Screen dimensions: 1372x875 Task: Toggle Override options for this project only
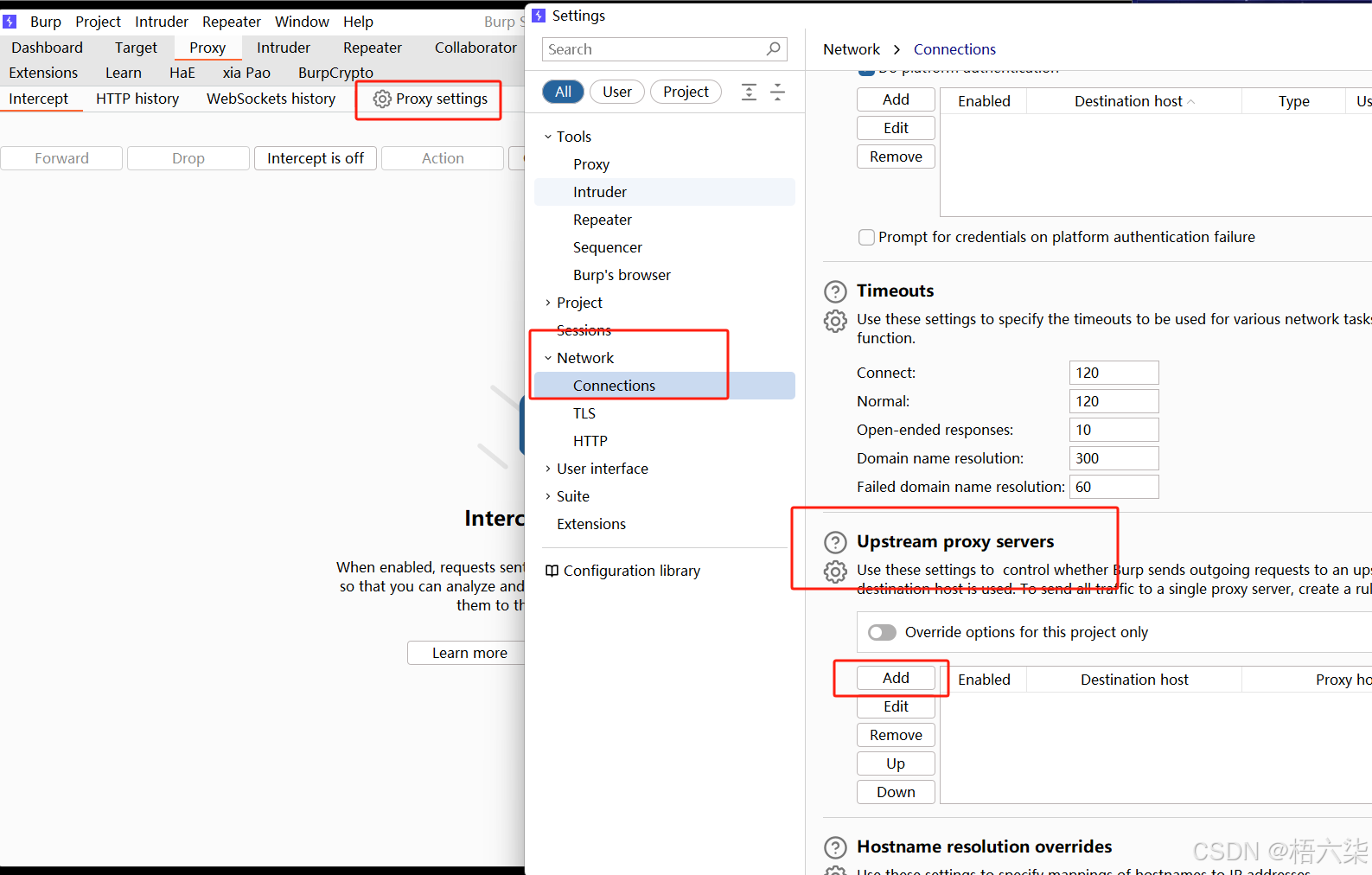(x=882, y=632)
